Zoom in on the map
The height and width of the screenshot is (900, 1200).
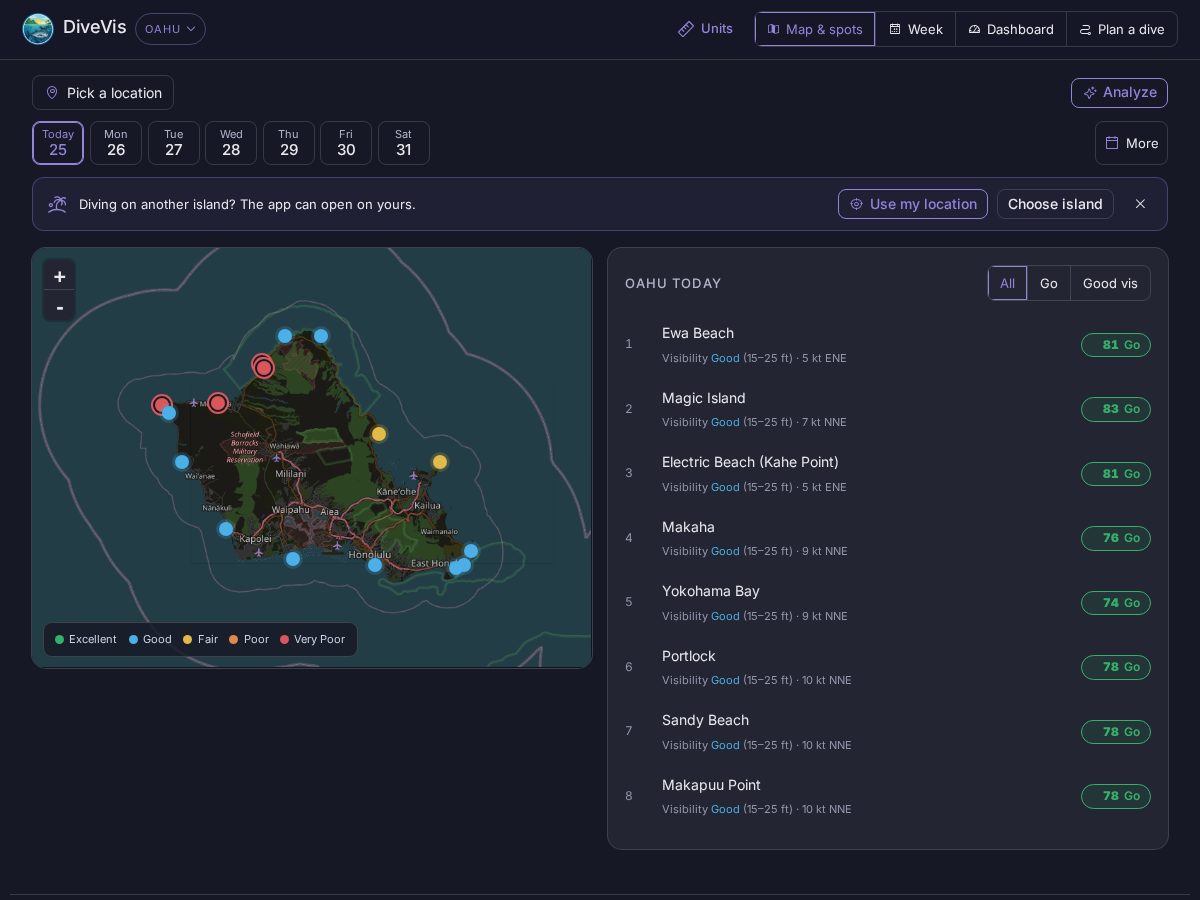point(59,276)
